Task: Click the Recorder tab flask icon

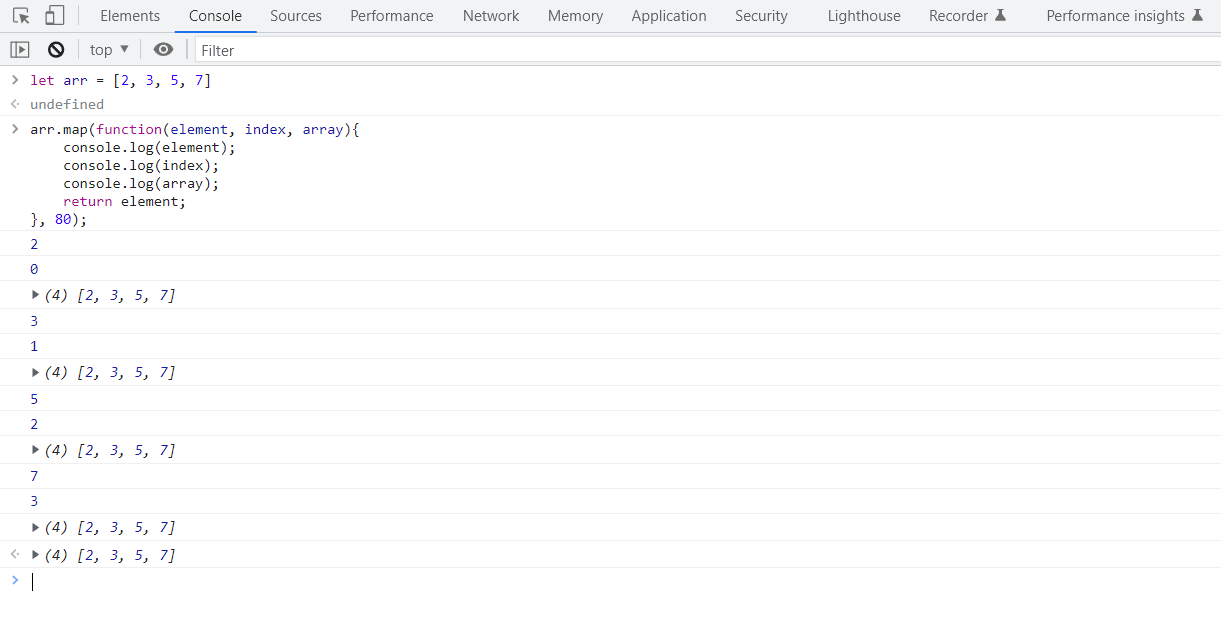Action: [1000, 16]
